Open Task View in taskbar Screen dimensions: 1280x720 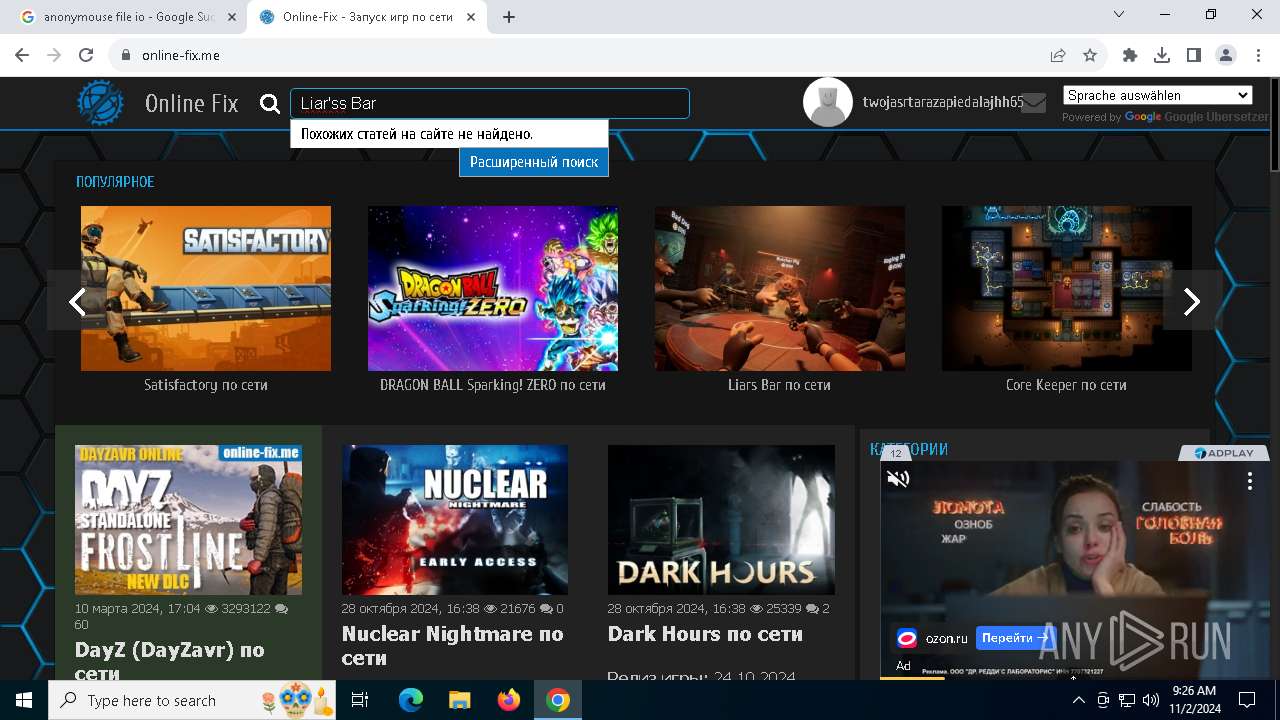pos(361,700)
